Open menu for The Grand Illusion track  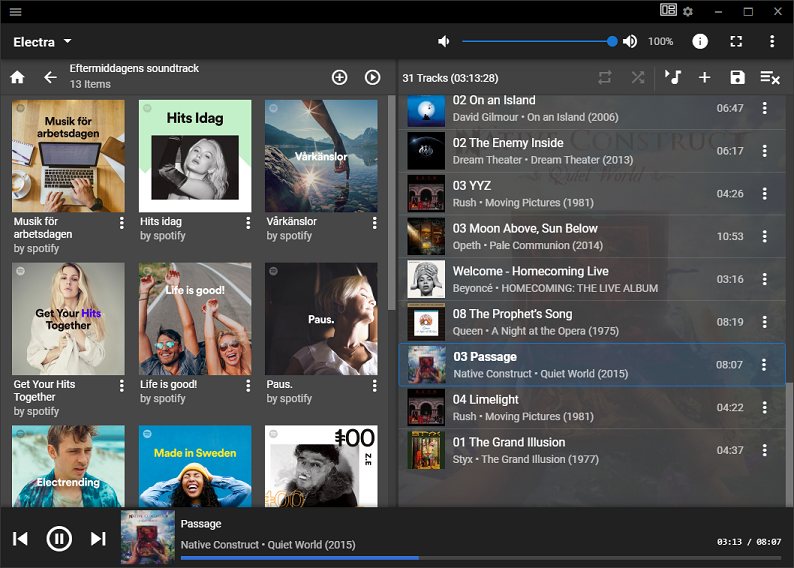coord(765,450)
